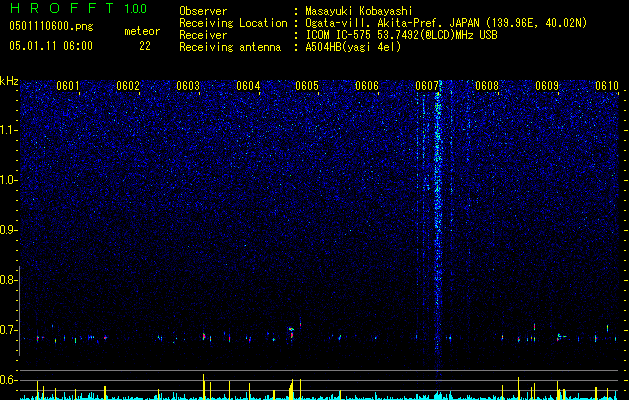Click the 0.6 kHz axis label
This screenshot has height=400, width=629.
coord(9,380)
